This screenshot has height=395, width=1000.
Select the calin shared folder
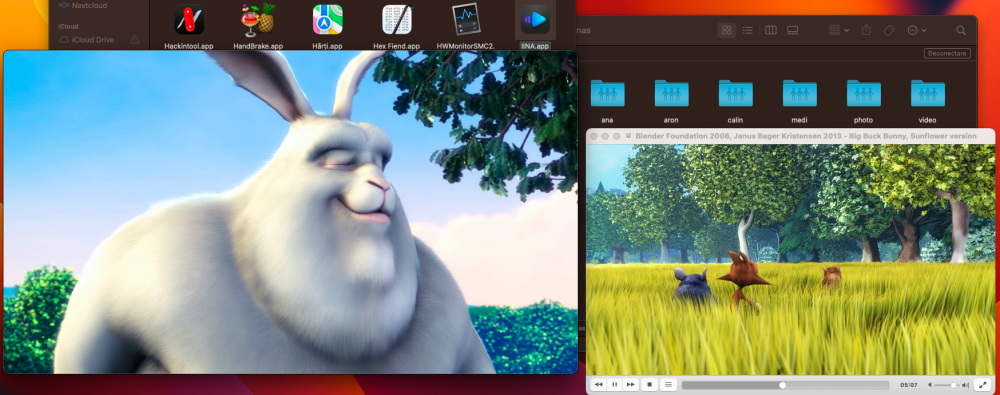click(x=735, y=93)
